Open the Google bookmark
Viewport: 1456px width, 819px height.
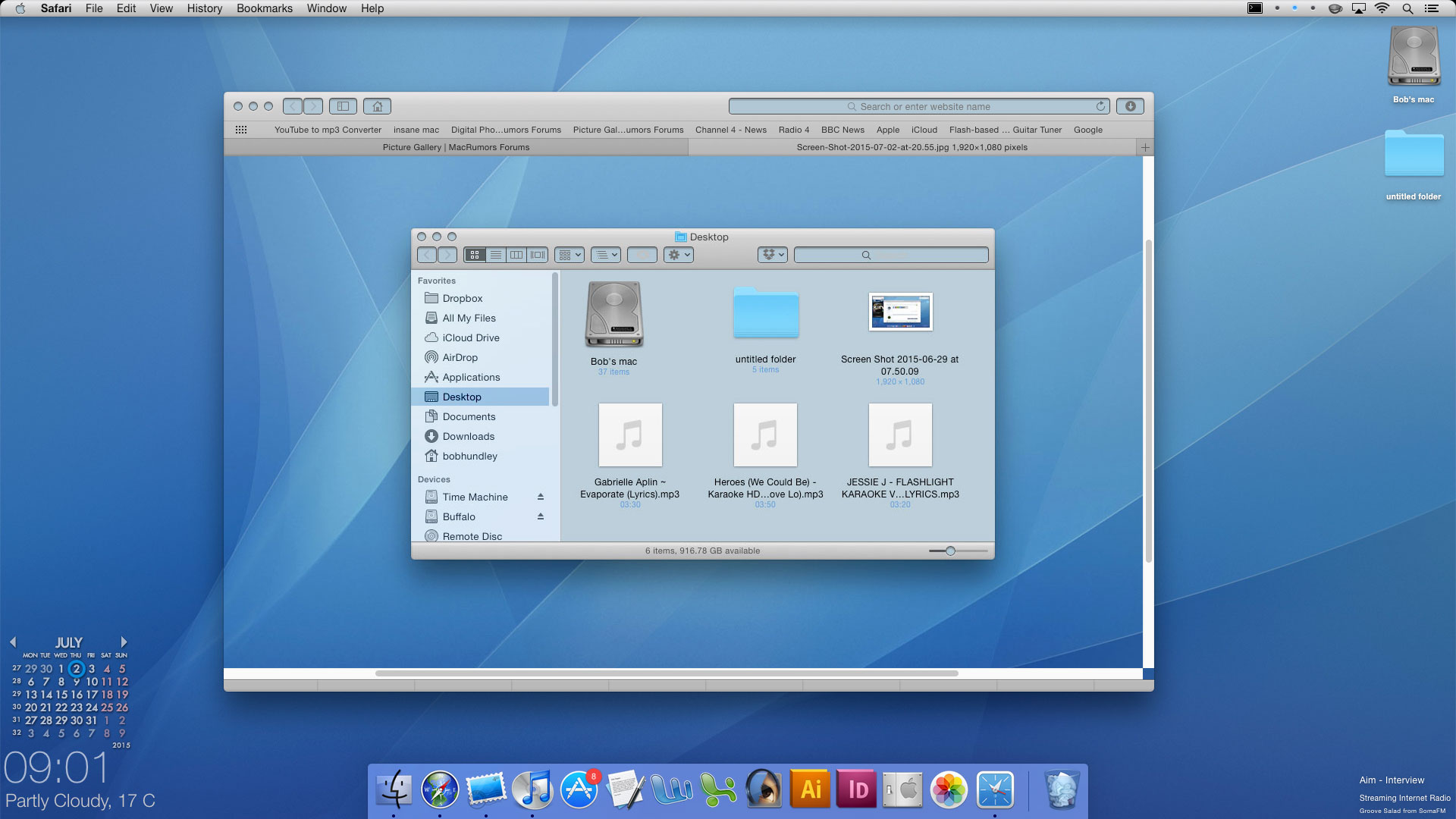[1088, 130]
